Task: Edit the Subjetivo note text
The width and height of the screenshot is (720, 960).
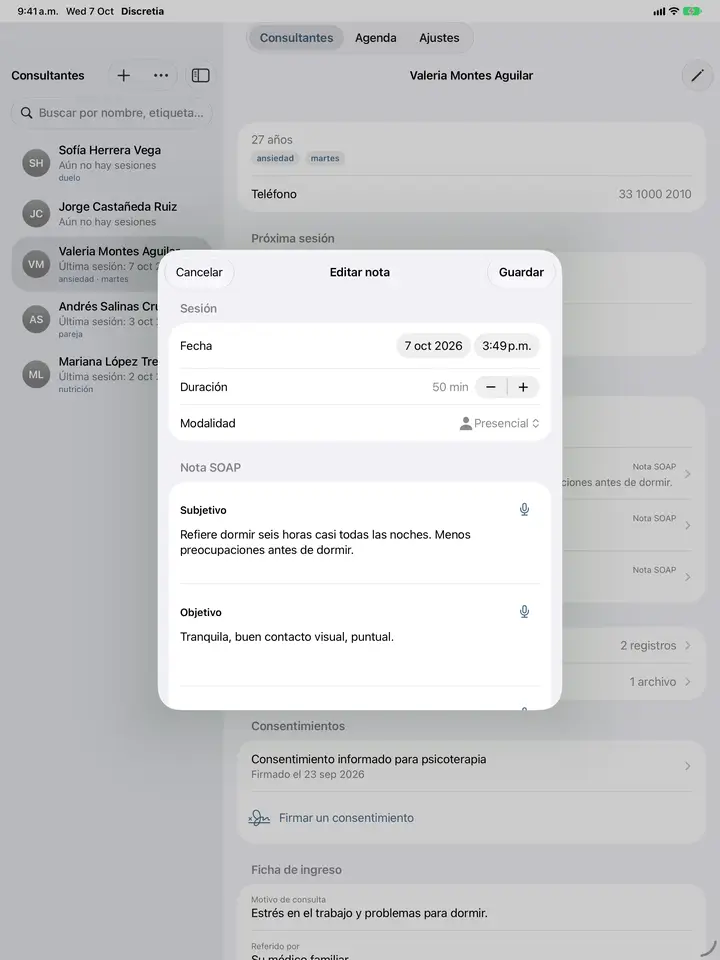Action: click(x=360, y=542)
